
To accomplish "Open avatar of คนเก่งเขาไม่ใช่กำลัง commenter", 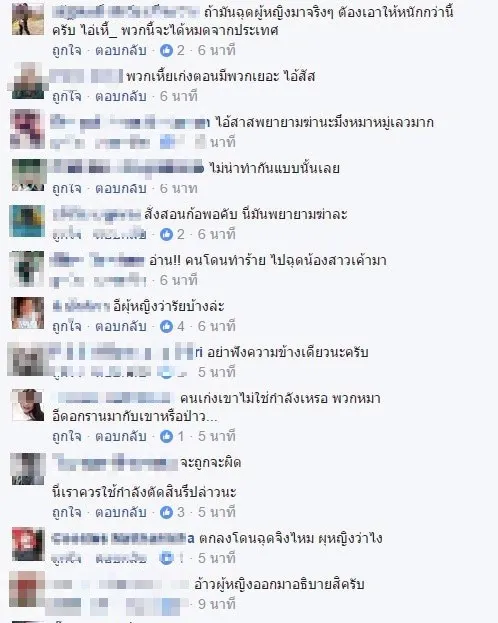I will pyautogui.click(x=28, y=405).
